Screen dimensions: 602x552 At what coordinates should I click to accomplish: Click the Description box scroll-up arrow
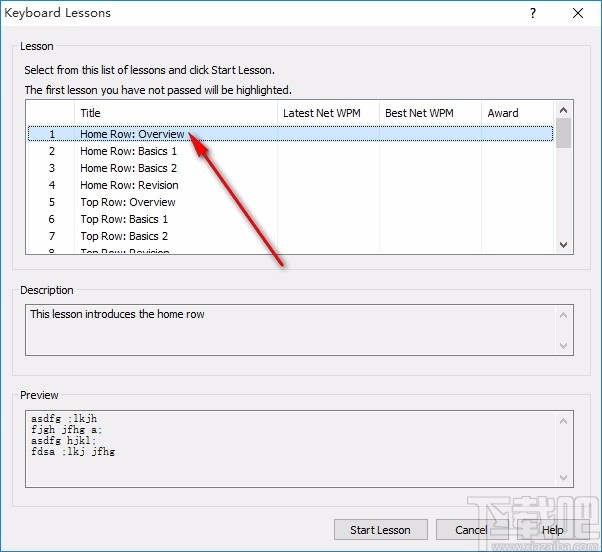[564, 316]
